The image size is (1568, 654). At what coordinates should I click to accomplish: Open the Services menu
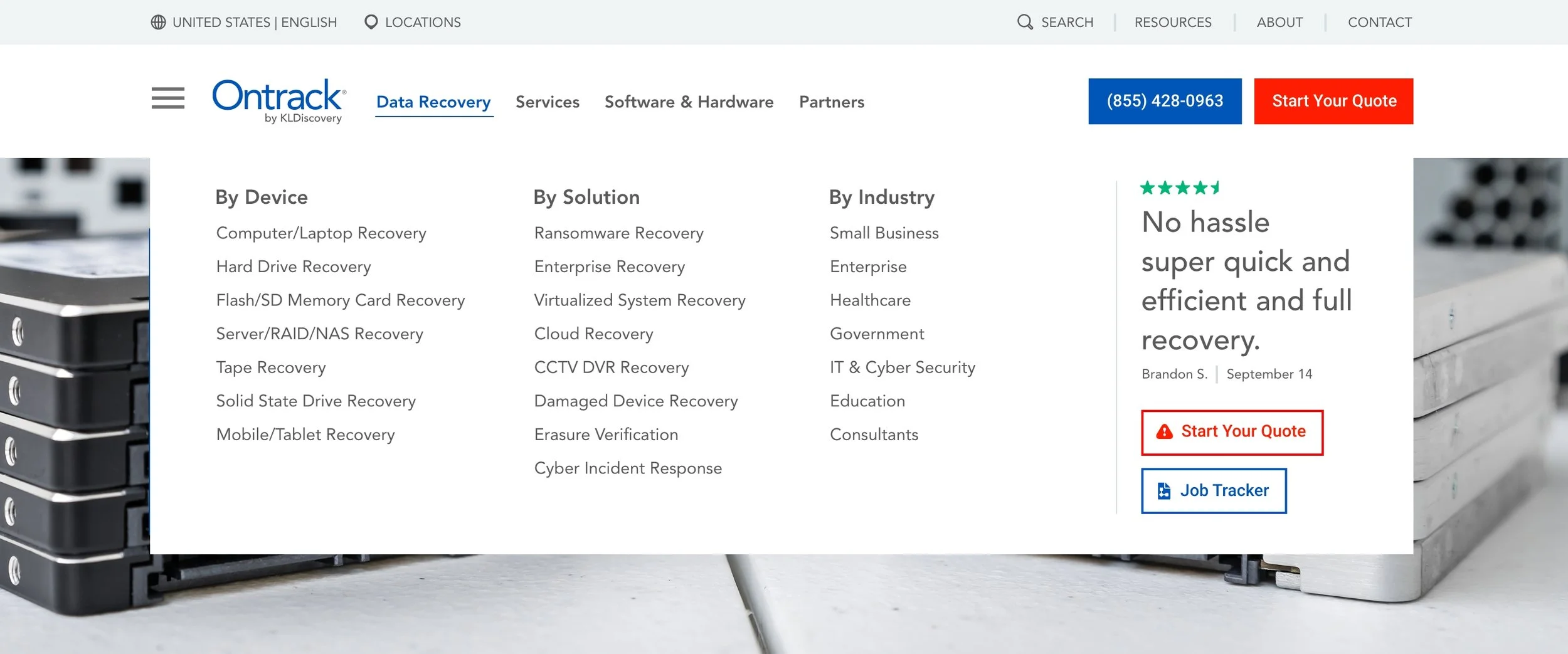pos(548,102)
